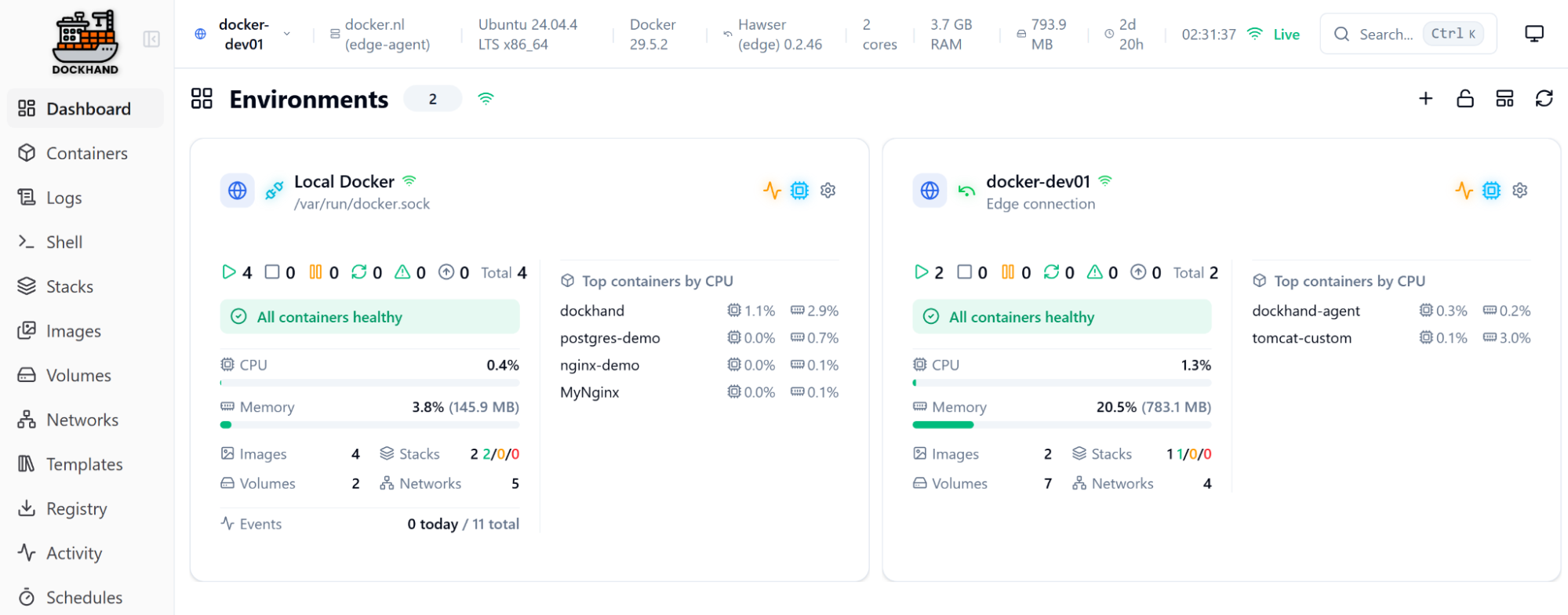The image size is (1568, 615).
Task: Open the Activity page
Action: point(85,553)
